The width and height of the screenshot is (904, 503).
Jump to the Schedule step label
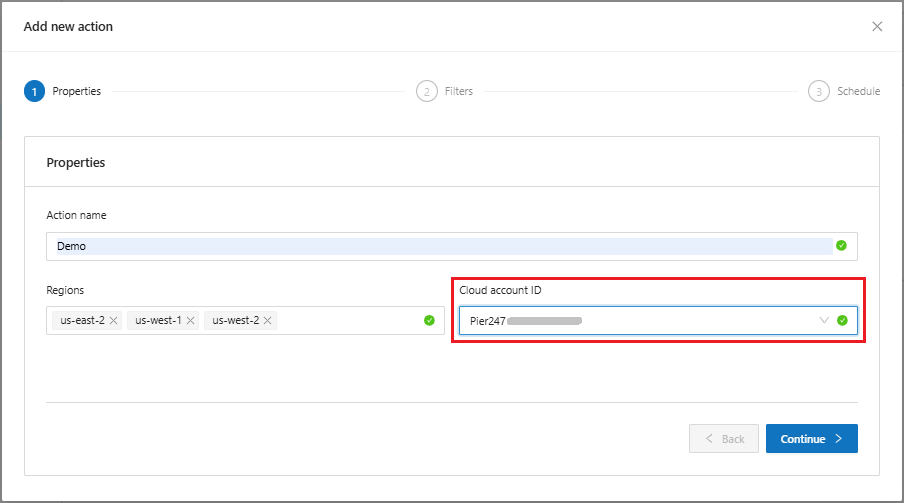pos(858,92)
